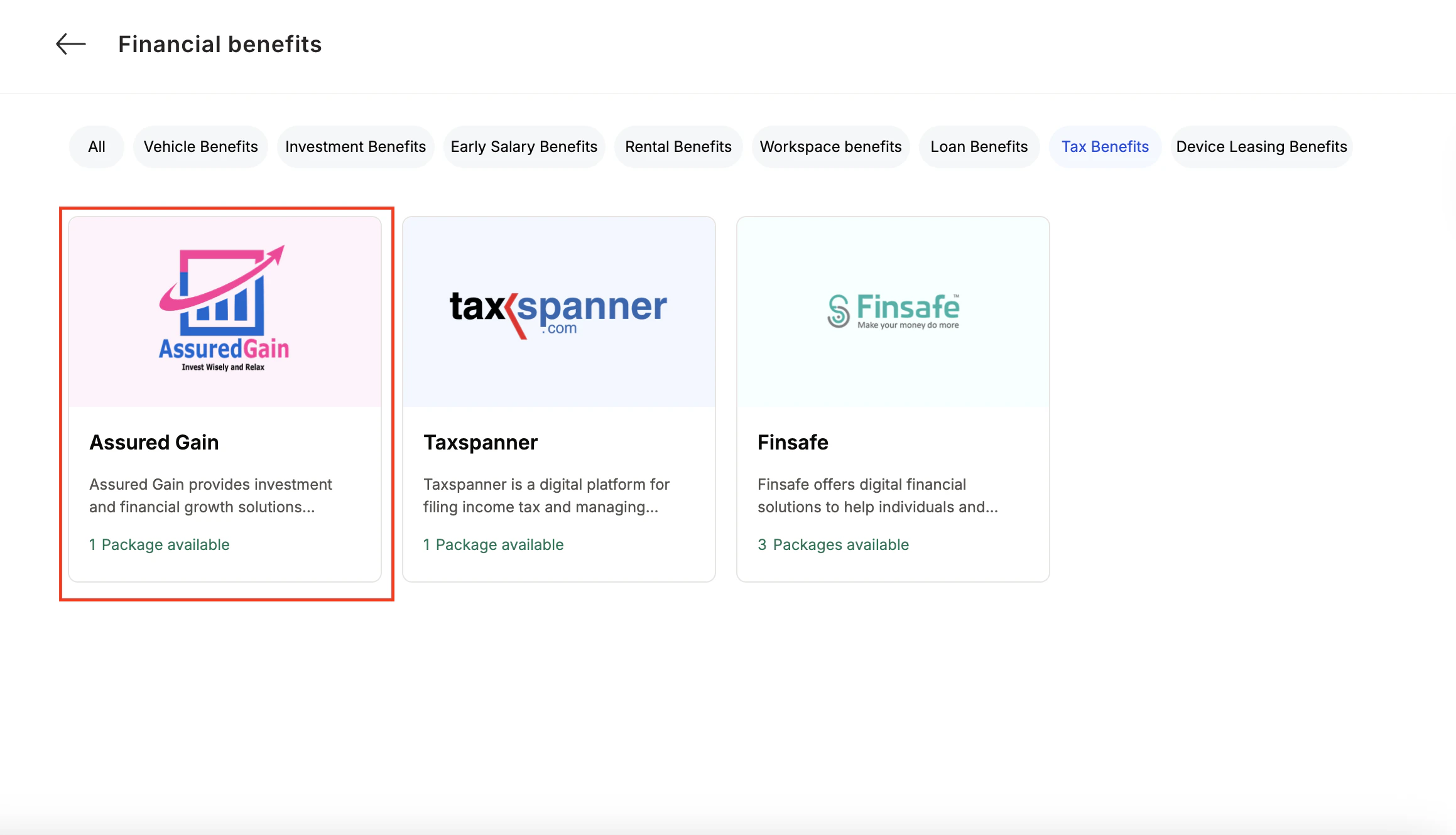Click the Assured Gain description text
Image resolution: width=1456 pixels, height=835 pixels.
[210, 496]
